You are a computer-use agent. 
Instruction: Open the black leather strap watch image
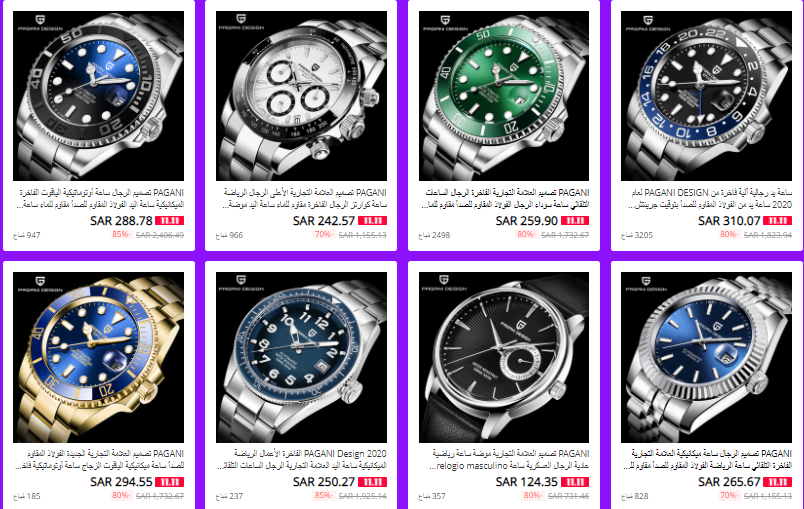504,357
